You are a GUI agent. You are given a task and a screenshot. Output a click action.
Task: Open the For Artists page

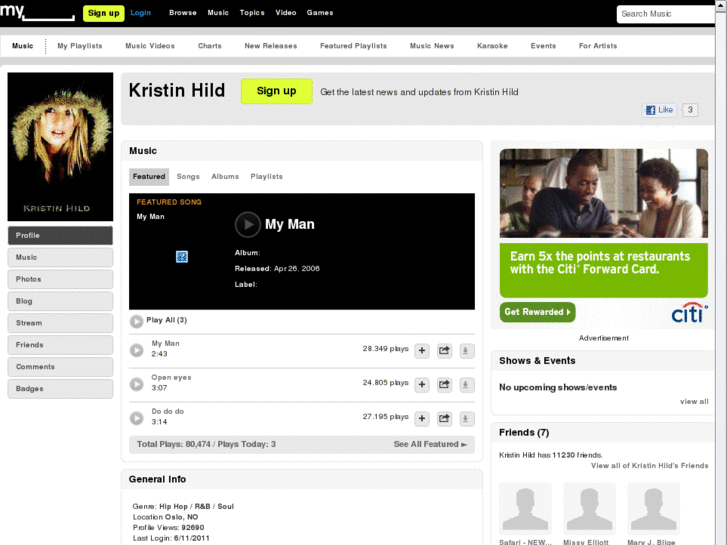pyautogui.click(x=598, y=46)
